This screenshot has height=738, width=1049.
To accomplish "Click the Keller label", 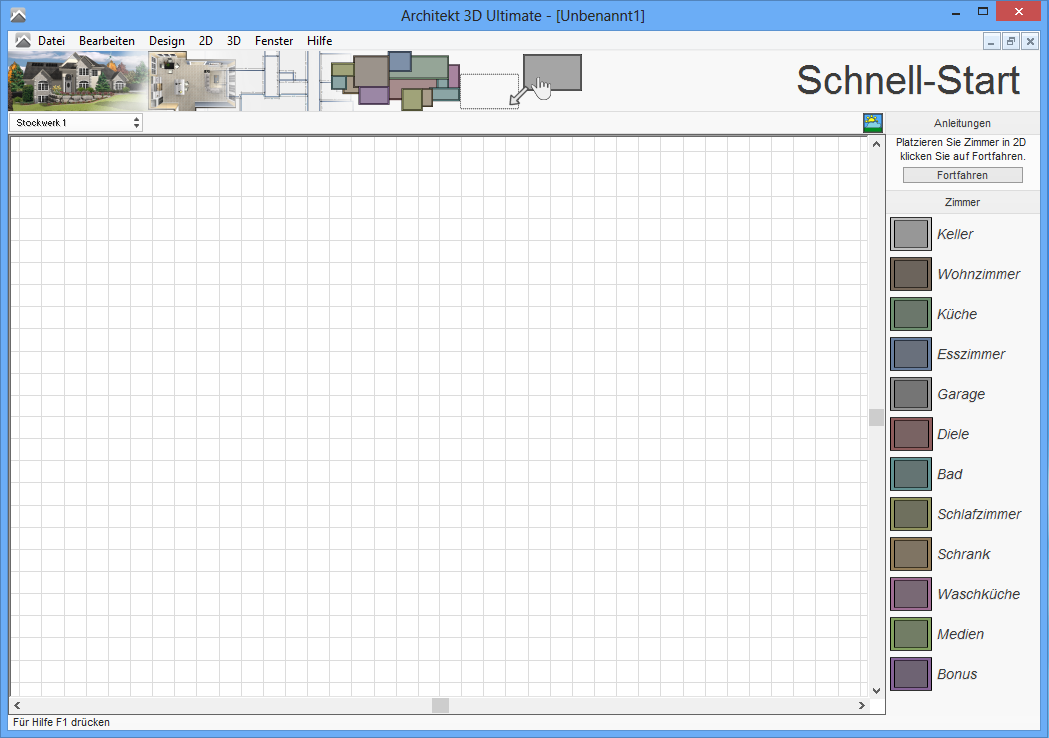I will (x=955, y=234).
